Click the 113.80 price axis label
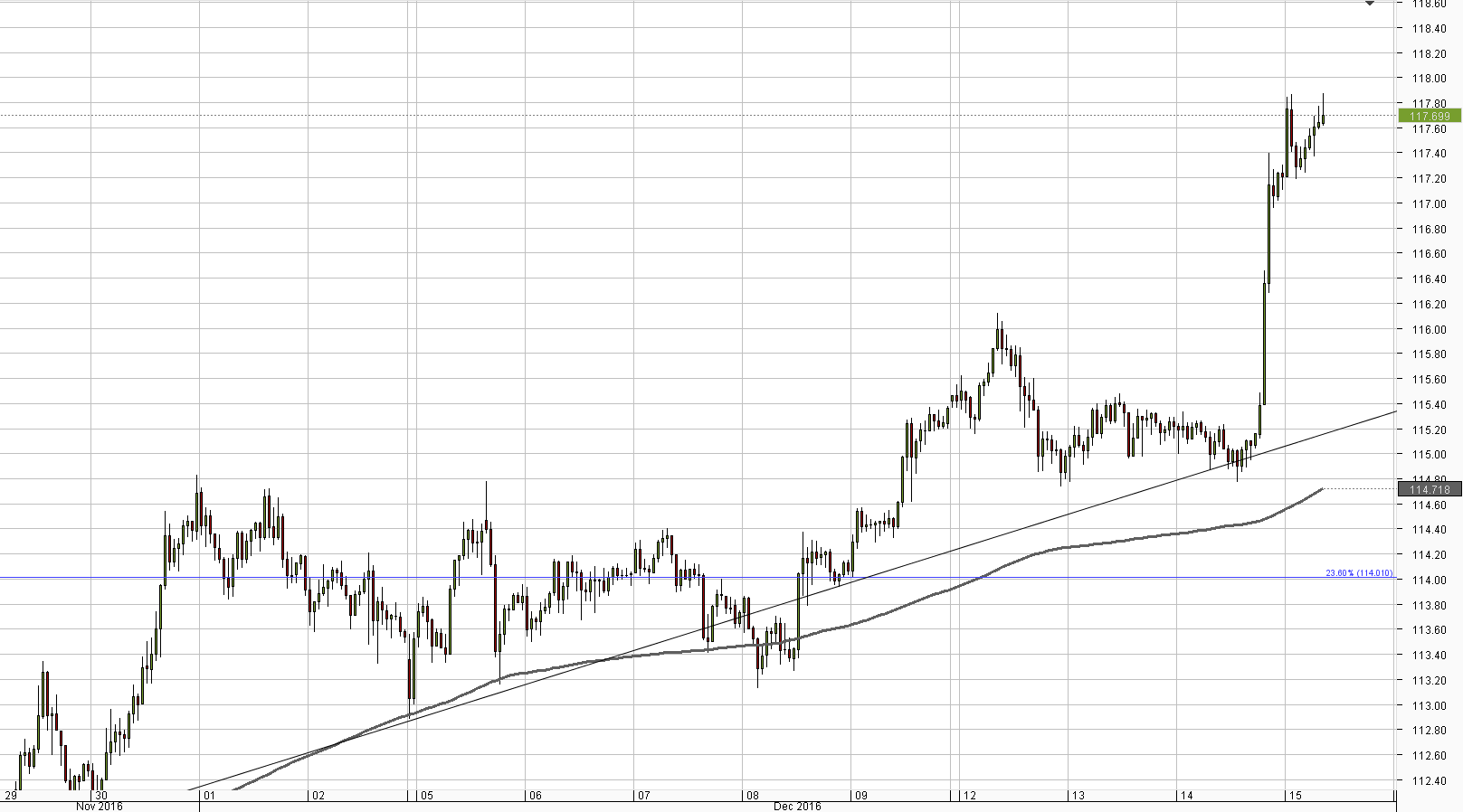Screen dimensions: 1463x812 point(1429,606)
